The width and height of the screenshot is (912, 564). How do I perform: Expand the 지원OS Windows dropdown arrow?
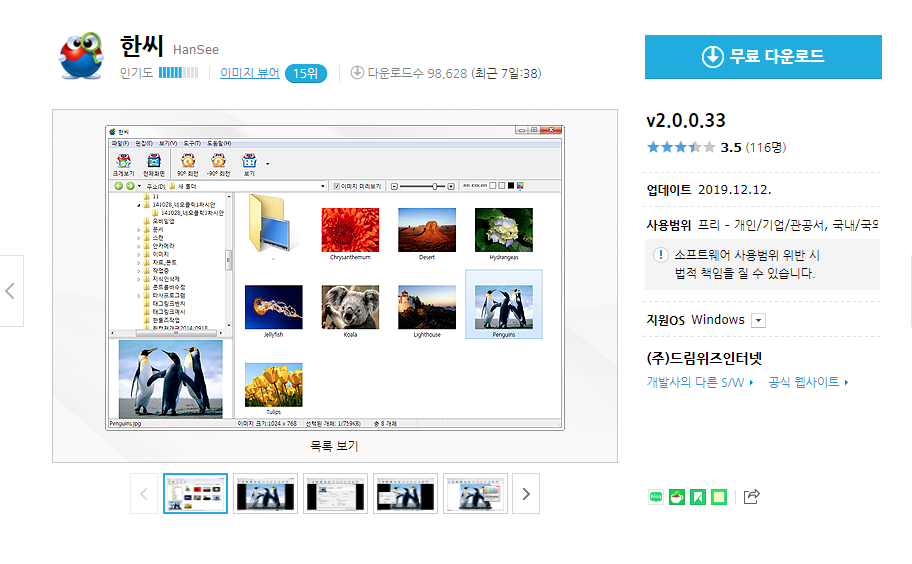pyautogui.click(x=758, y=320)
